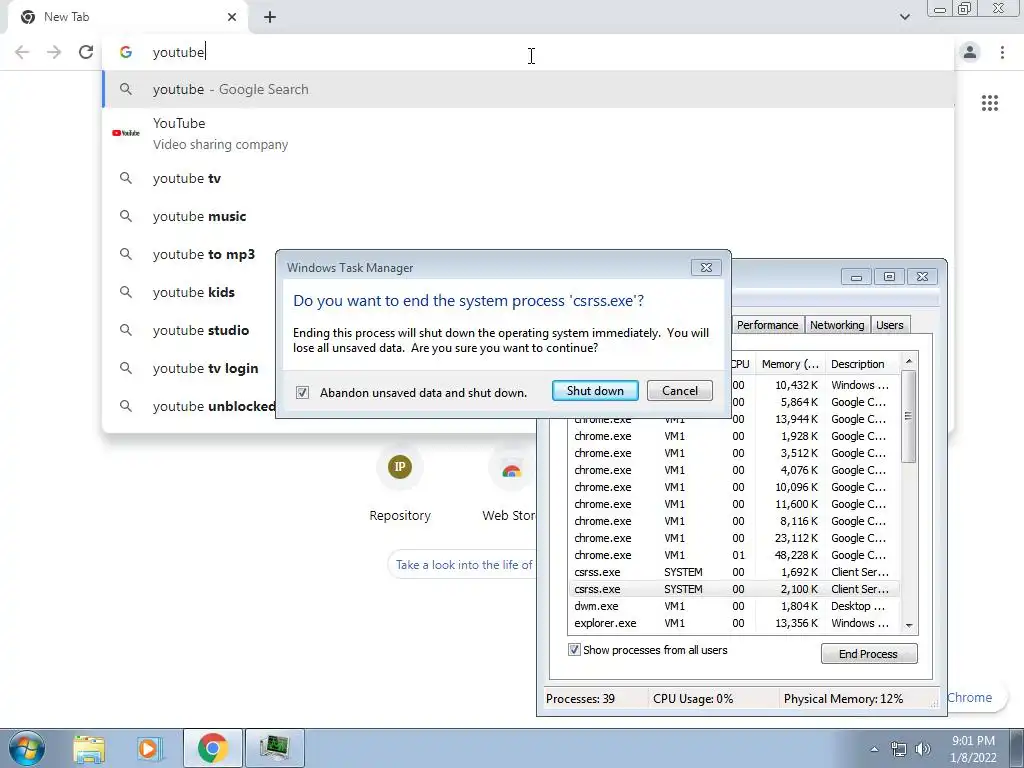The height and width of the screenshot is (768, 1024).
Task: Switch to the Networking tab
Action: 837,325
